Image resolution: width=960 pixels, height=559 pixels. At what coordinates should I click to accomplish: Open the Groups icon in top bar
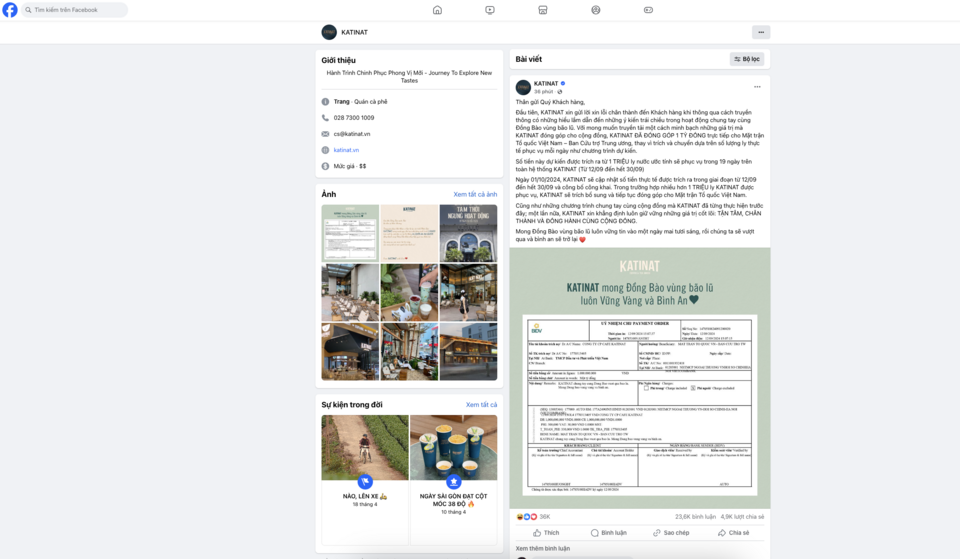coord(596,10)
